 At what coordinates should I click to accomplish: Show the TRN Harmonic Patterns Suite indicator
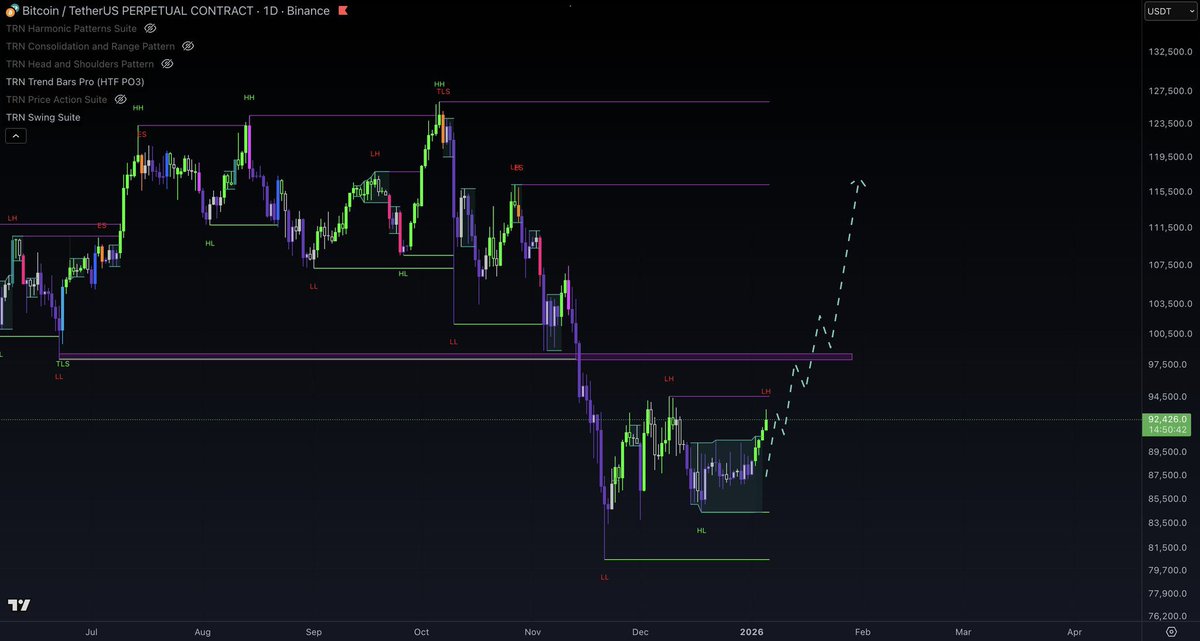[x=150, y=28]
